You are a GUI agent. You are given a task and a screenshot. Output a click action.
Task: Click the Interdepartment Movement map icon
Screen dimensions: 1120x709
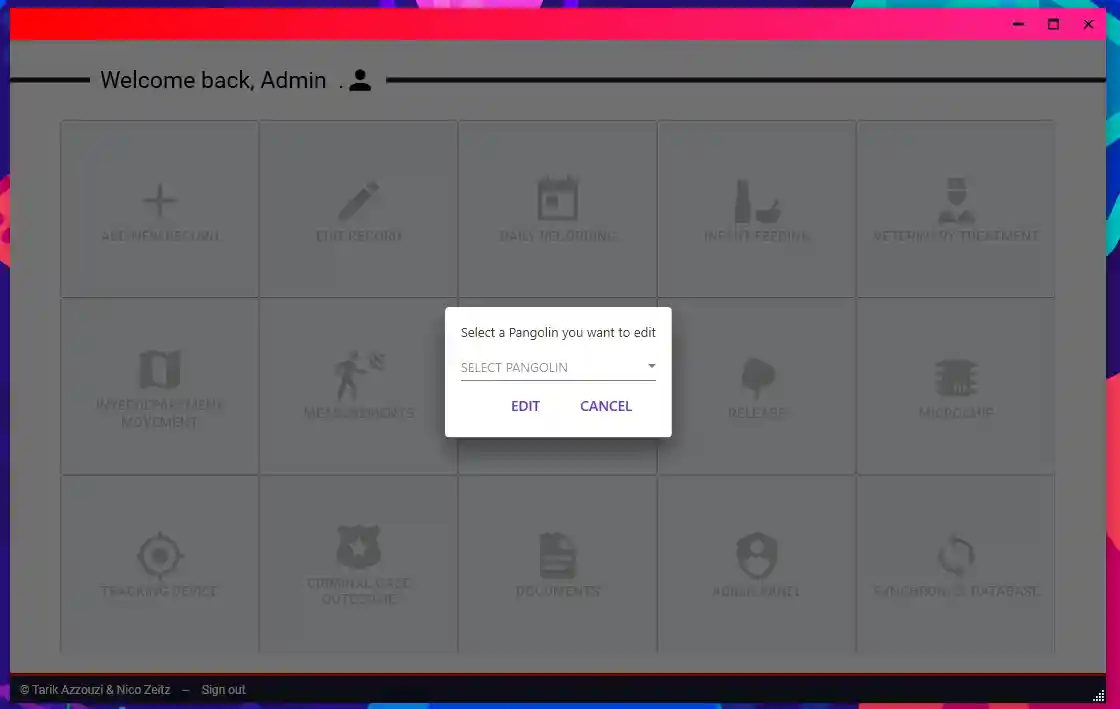coord(159,370)
